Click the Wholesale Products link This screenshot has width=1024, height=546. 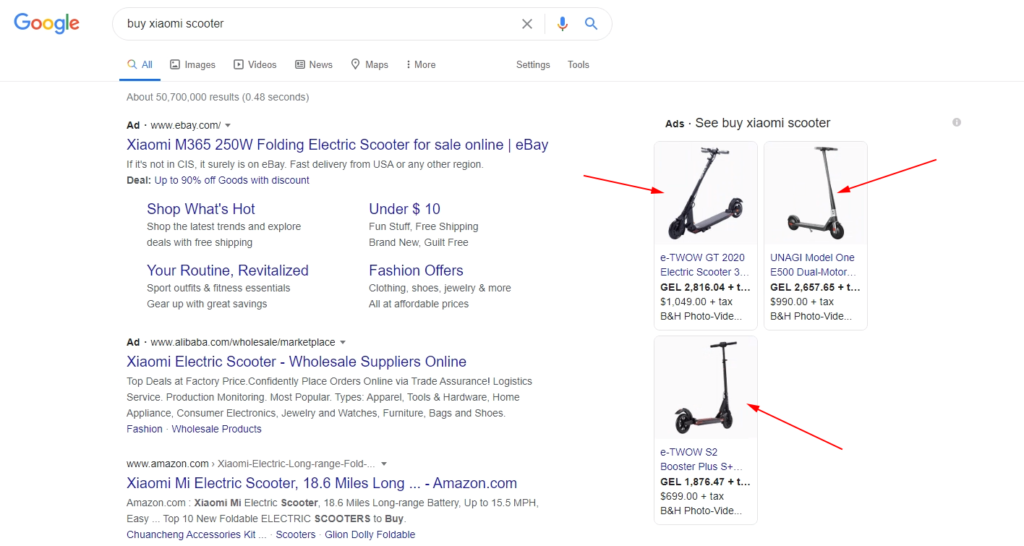216,429
